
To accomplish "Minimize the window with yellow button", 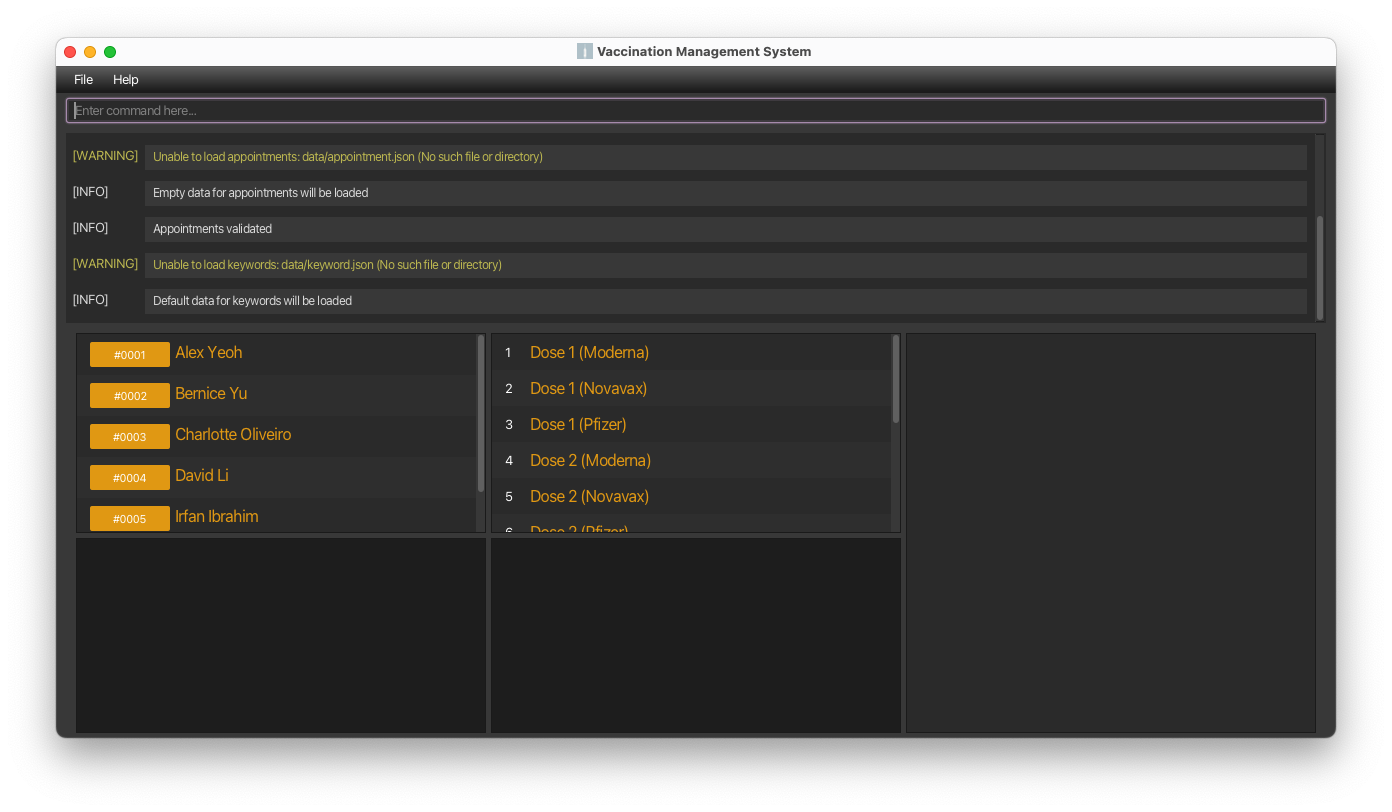I will click(90, 52).
